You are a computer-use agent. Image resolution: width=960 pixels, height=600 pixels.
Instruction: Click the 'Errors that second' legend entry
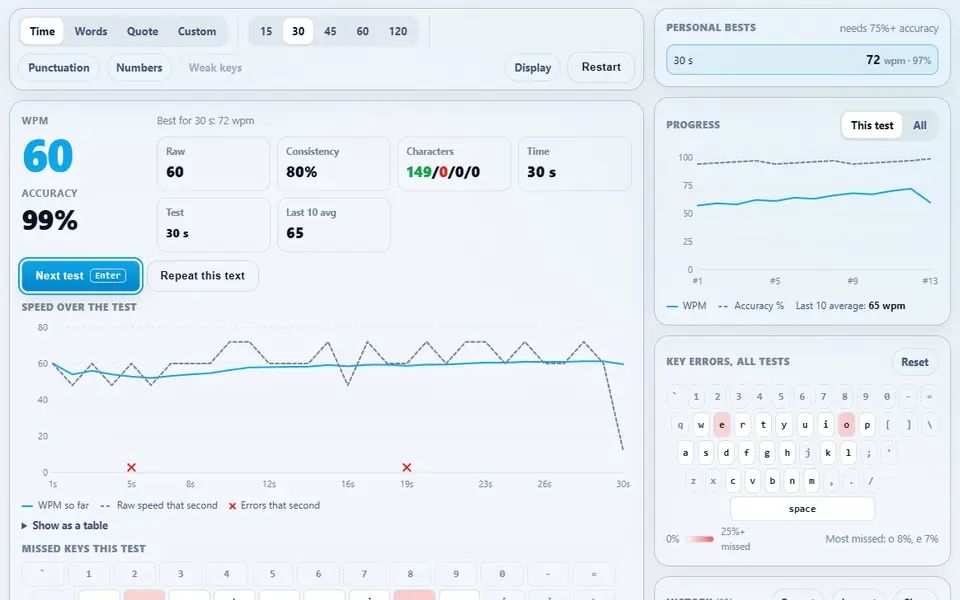pos(274,505)
